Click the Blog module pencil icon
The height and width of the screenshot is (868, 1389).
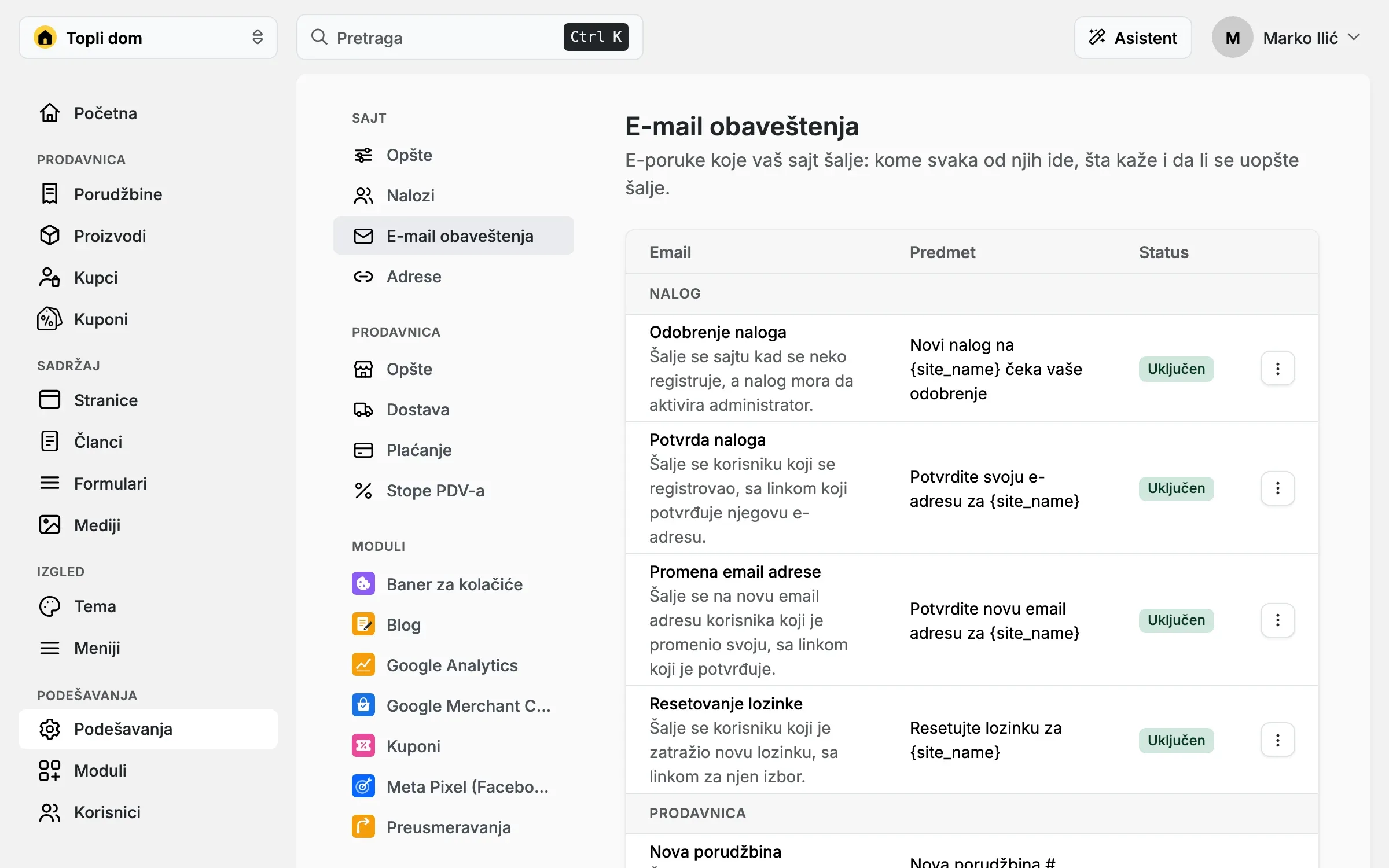[363, 624]
